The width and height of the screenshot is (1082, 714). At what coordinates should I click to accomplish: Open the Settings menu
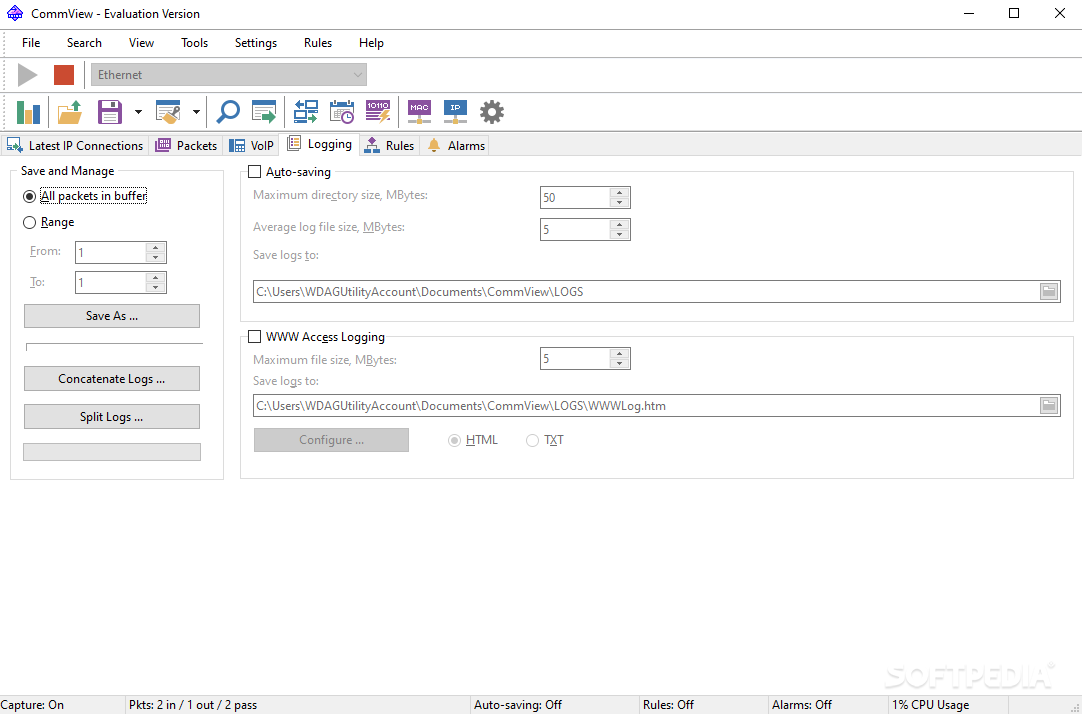[x=256, y=43]
